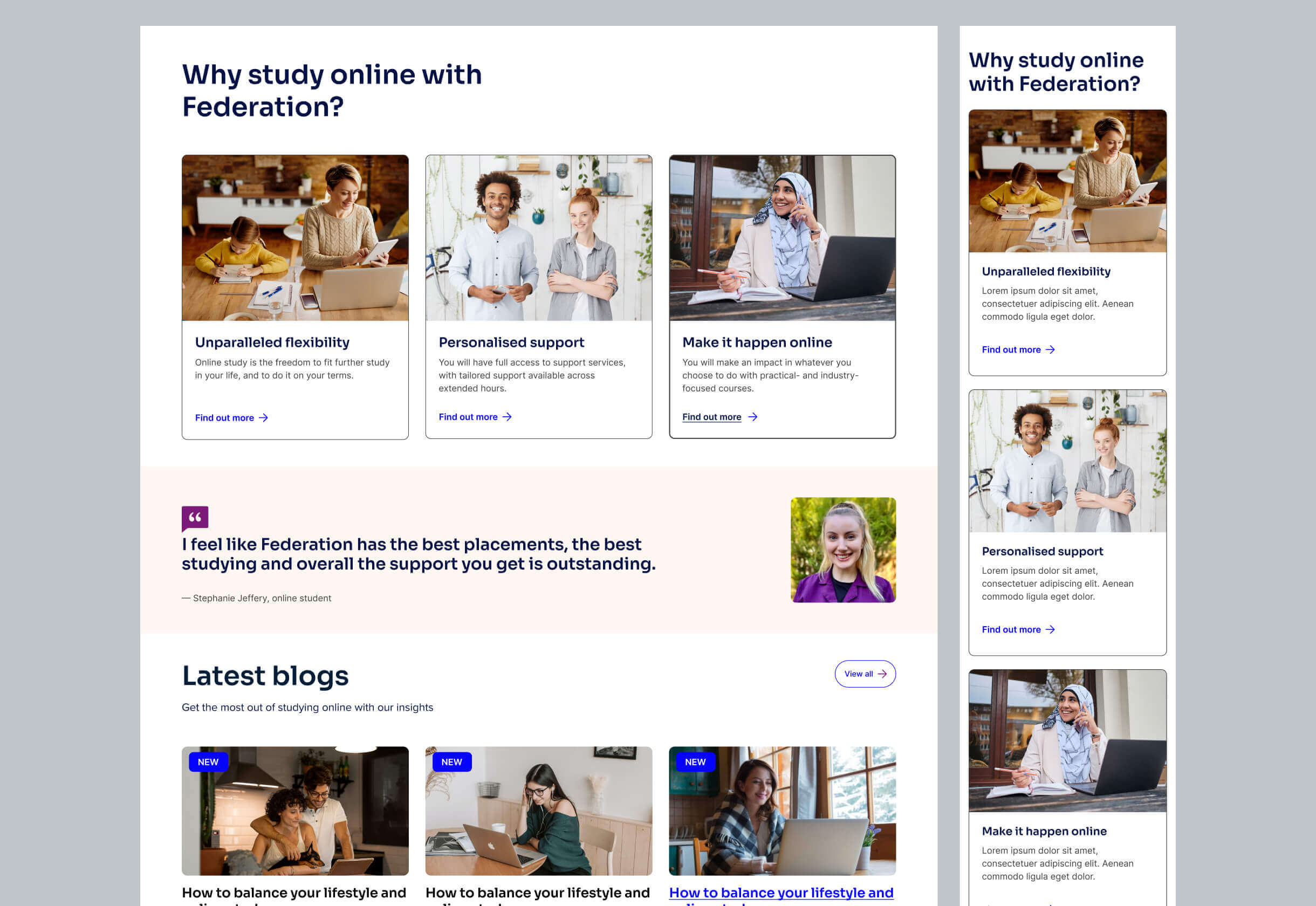
Task: Open the underlined blue blog title link
Action: 781,895
